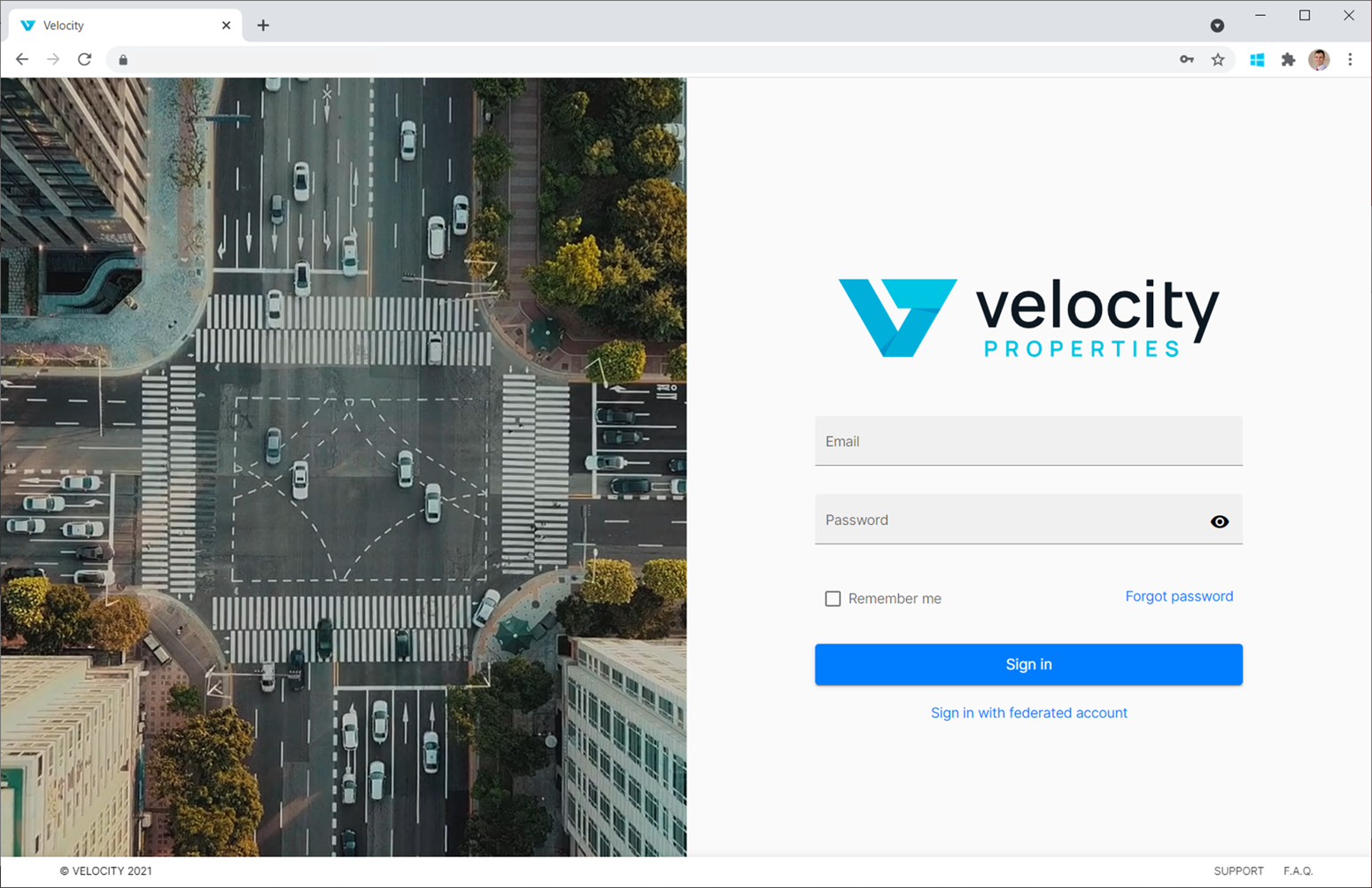
Task: Focus the Email input field
Action: (x=1028, y=441)
